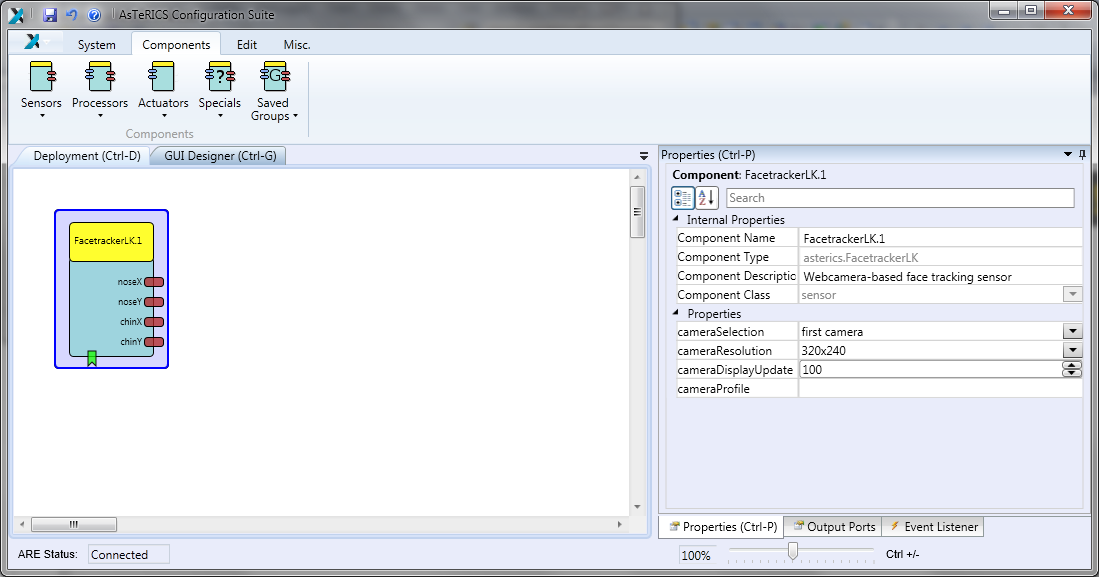1099x577 pixels.
Task: Switch to the Output Ports tab
Action: 834,527
